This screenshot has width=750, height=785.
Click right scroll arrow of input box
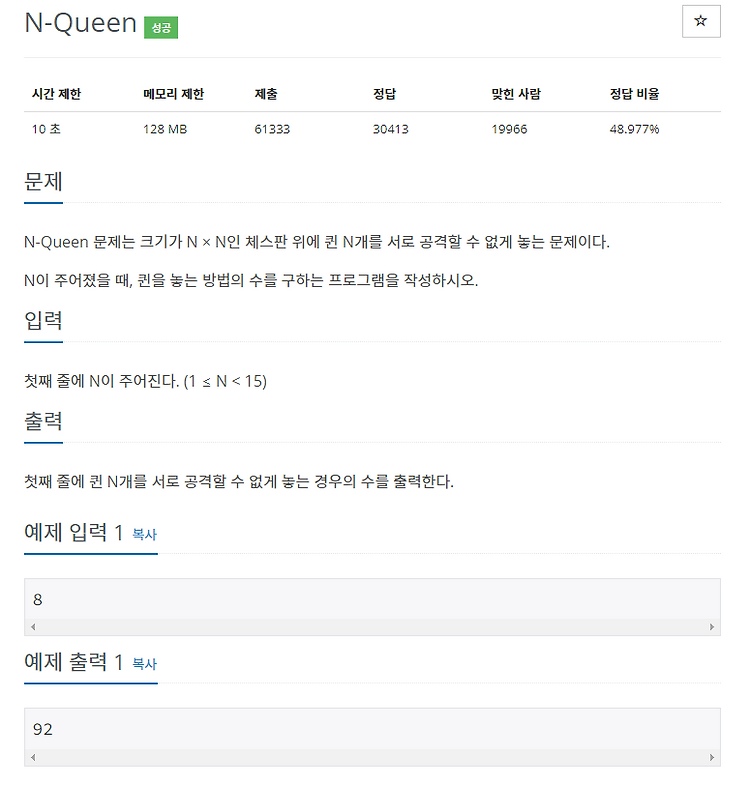click(711, 627)
